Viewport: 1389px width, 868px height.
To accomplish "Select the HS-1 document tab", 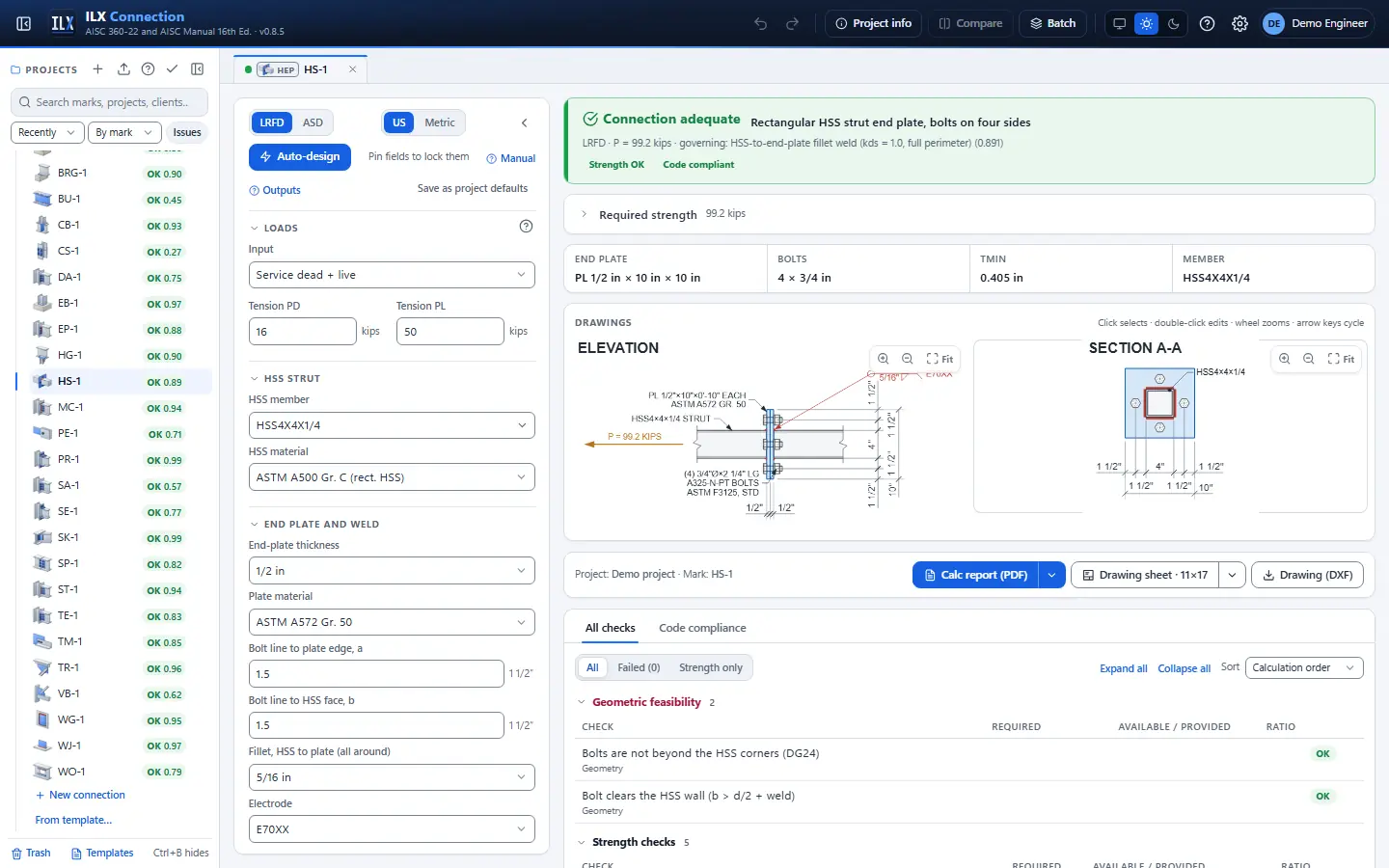I will [x=299, y=69].
